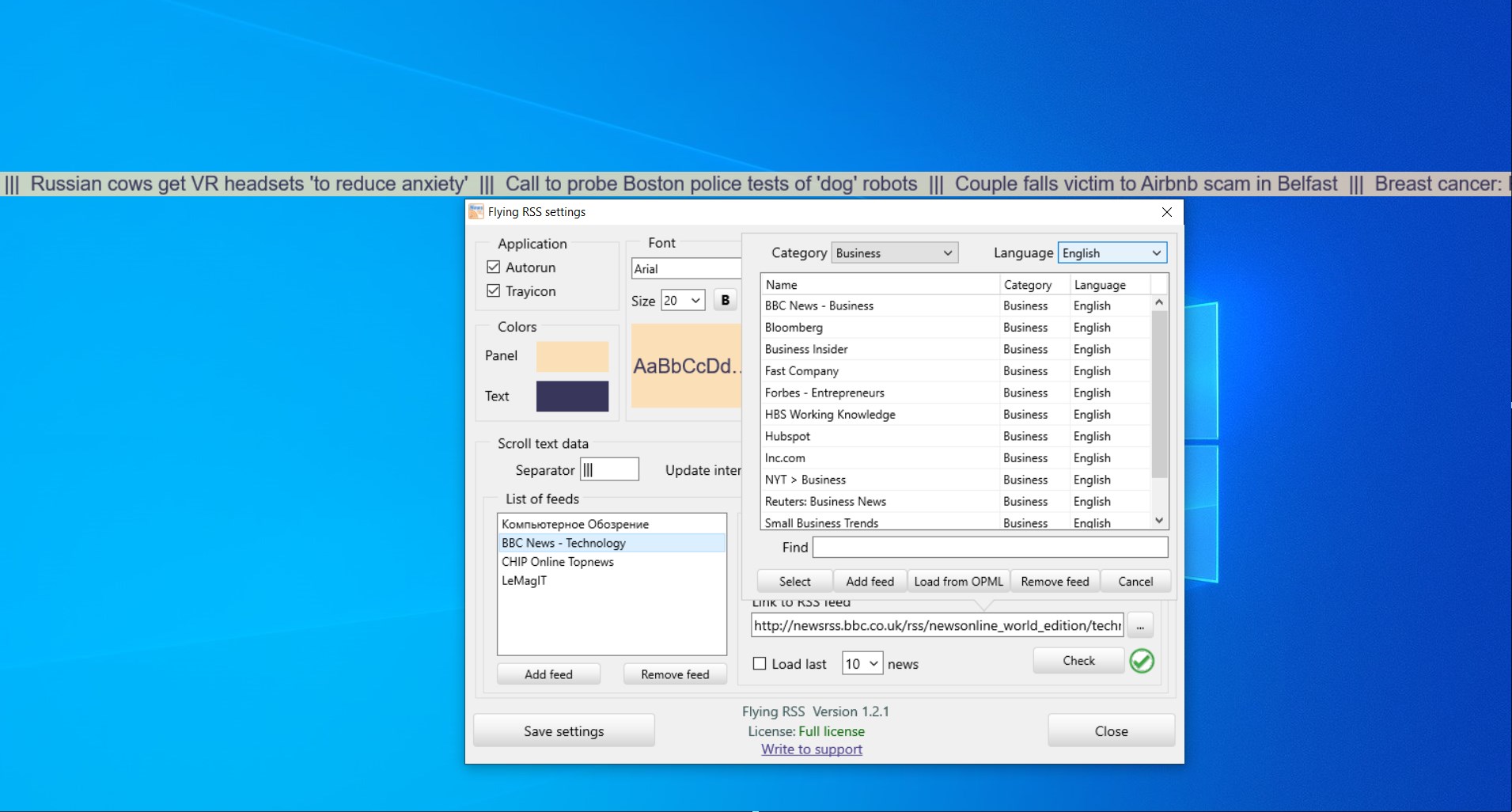1512x812 pixels.
Task: Click the green checkmark feed status icon
Action: (x=1142, y=661)
